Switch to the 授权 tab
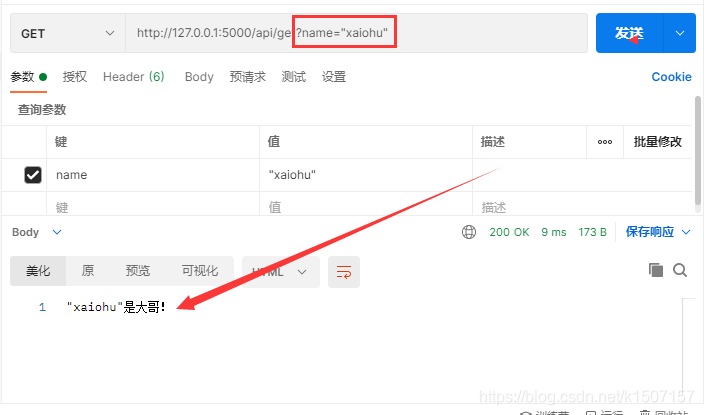 (75, 77)
